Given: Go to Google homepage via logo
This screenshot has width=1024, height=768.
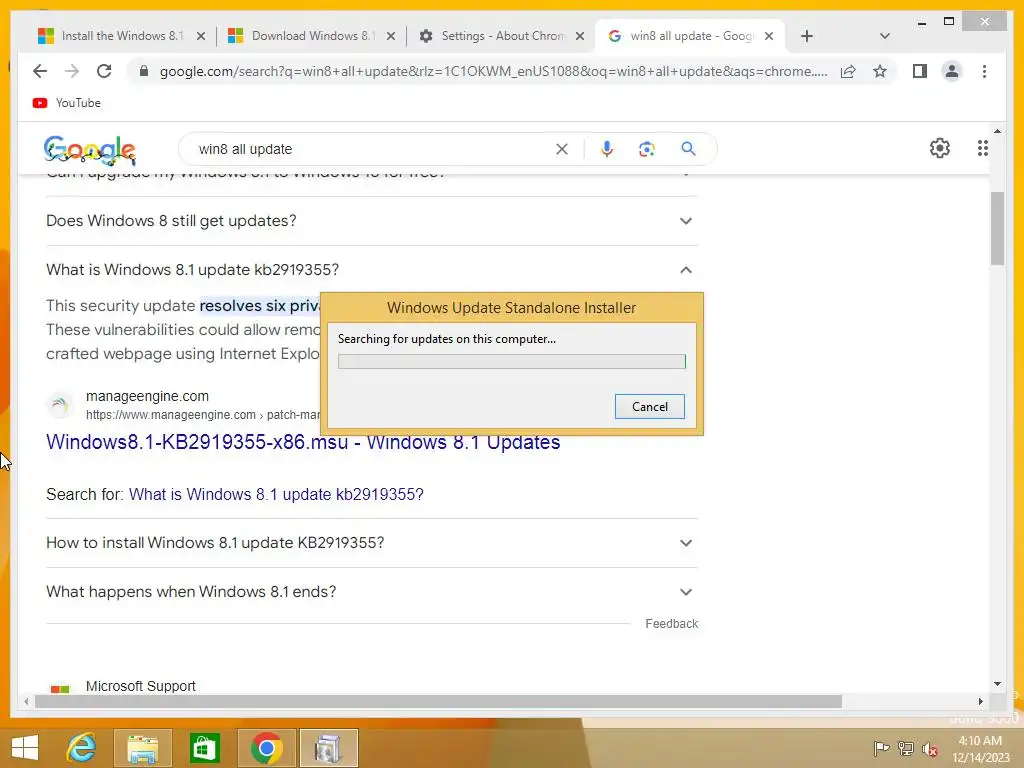Looking at the screenshot, I should 89,150.
